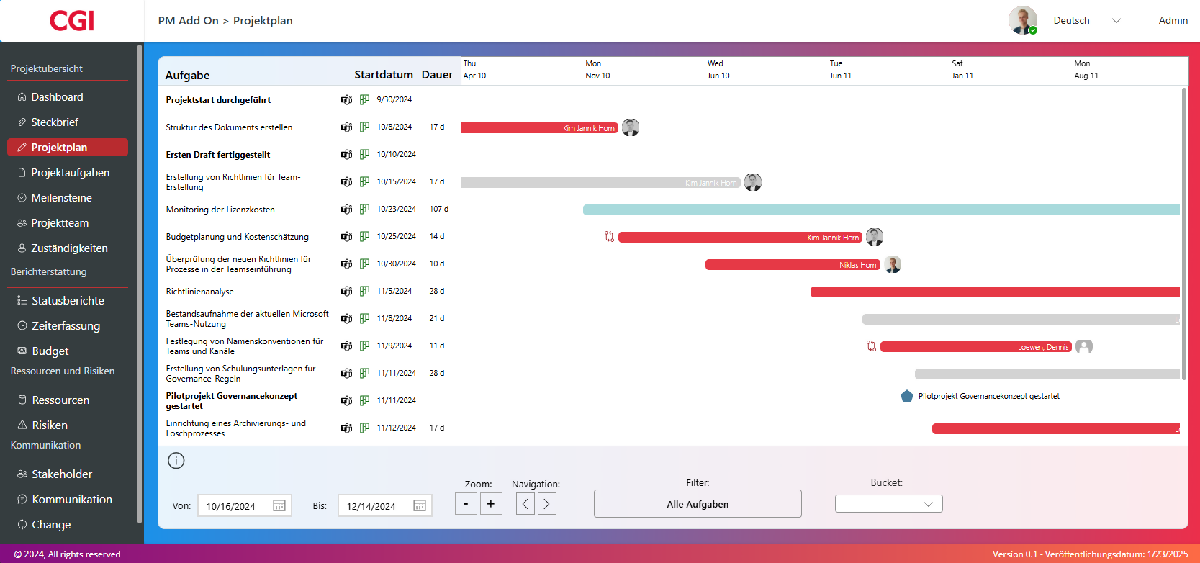The image size is (1200, 563).
Task: Click the info circle icon below task list
Action: [176, 461]
